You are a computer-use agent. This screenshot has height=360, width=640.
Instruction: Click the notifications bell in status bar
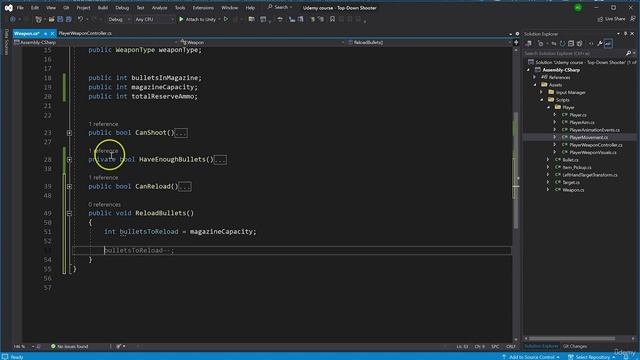[627, 357]
